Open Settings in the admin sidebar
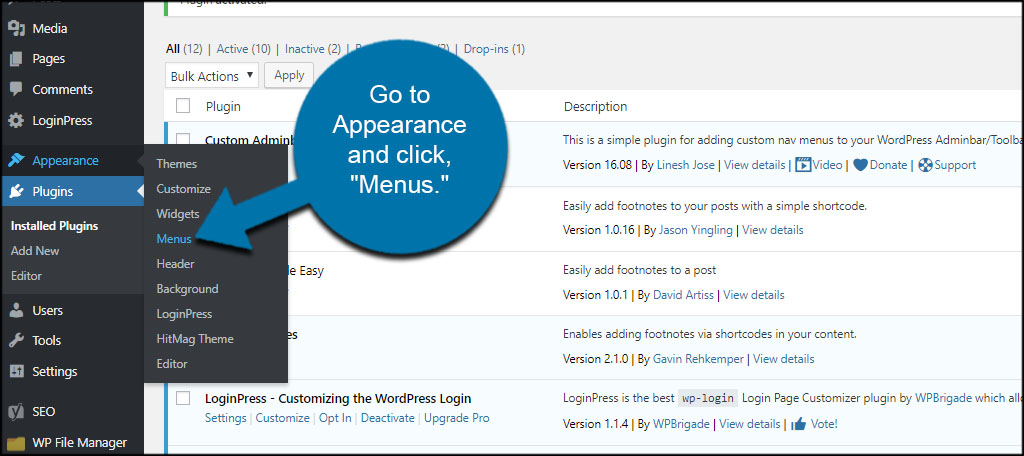Screen dimensions: 1024x456 coord(55,372)
